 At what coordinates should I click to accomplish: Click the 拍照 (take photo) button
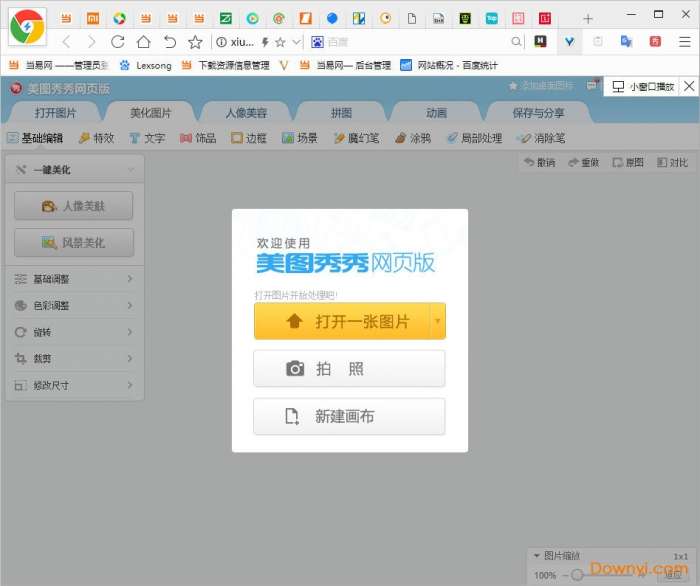pos(349,369)
